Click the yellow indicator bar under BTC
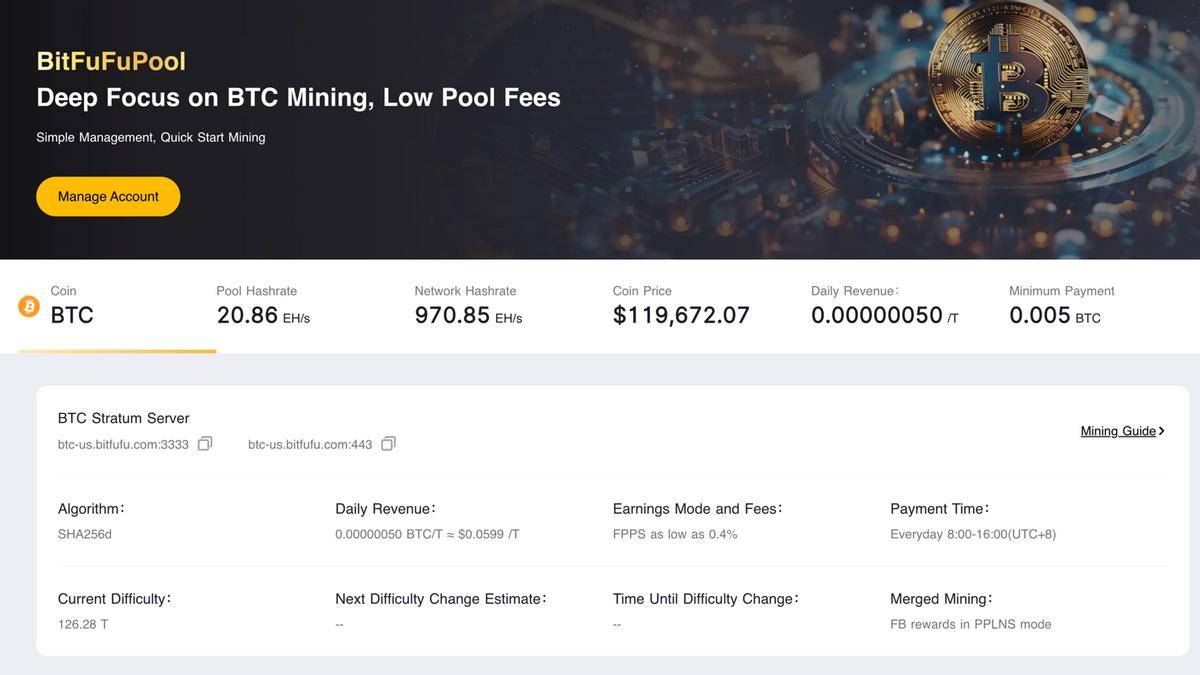 coord(116,352)
